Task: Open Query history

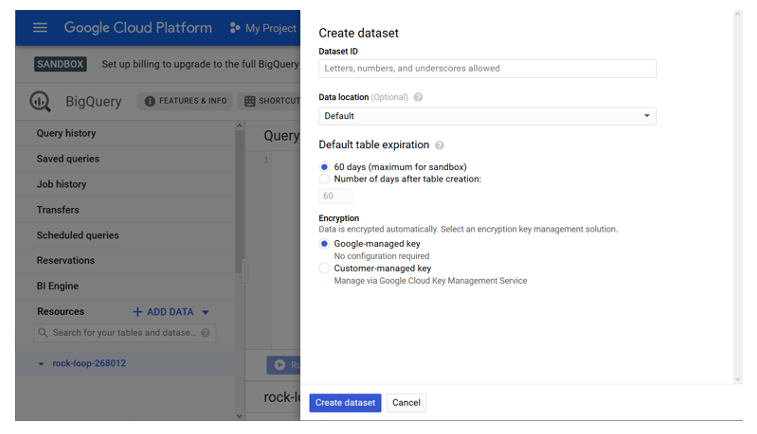Action: 66,133
